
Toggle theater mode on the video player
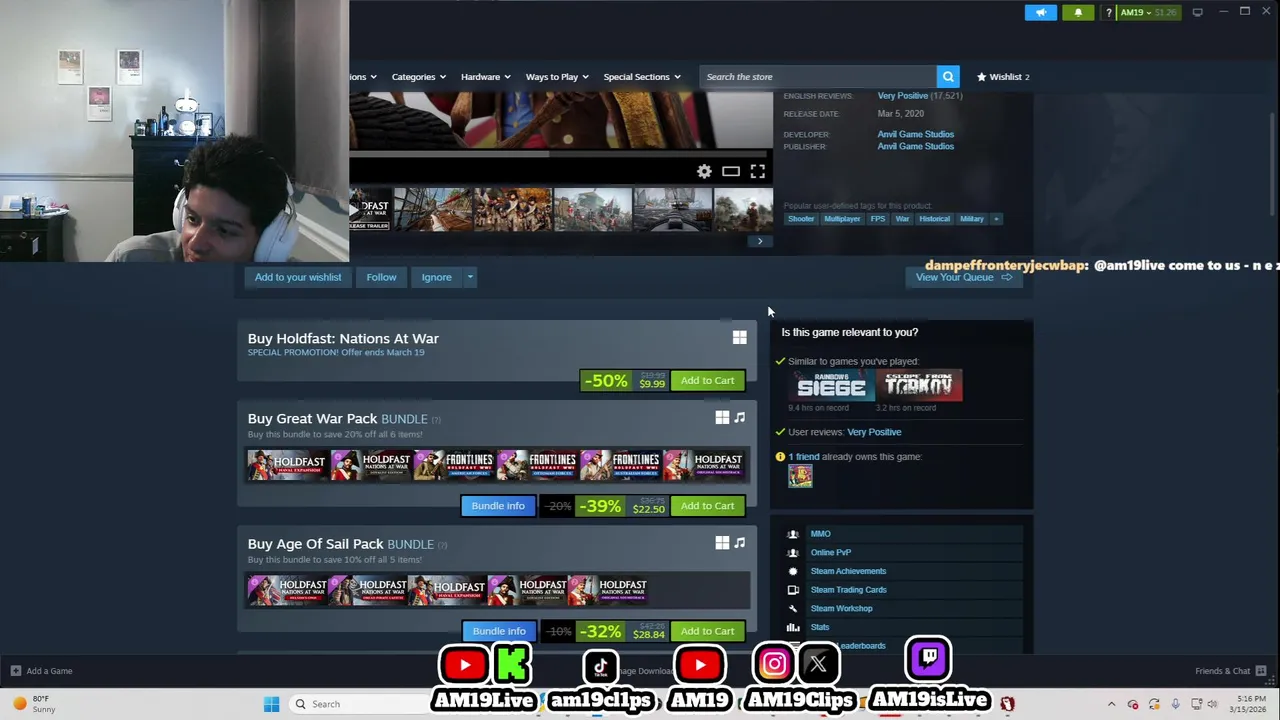pyautogui.click(x=731, y=172)
